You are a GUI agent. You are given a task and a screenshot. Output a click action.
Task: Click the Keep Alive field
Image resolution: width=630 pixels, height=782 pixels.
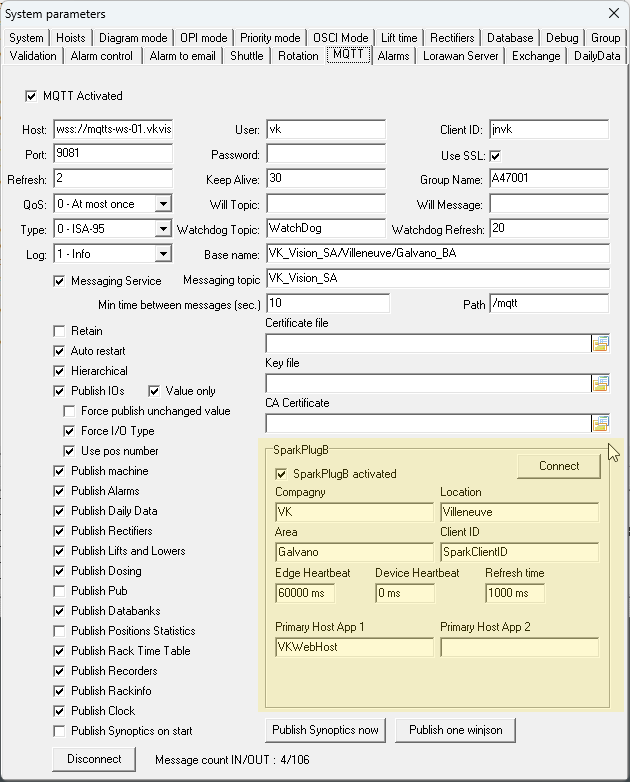pyautogui.click(x=326, y=179)
